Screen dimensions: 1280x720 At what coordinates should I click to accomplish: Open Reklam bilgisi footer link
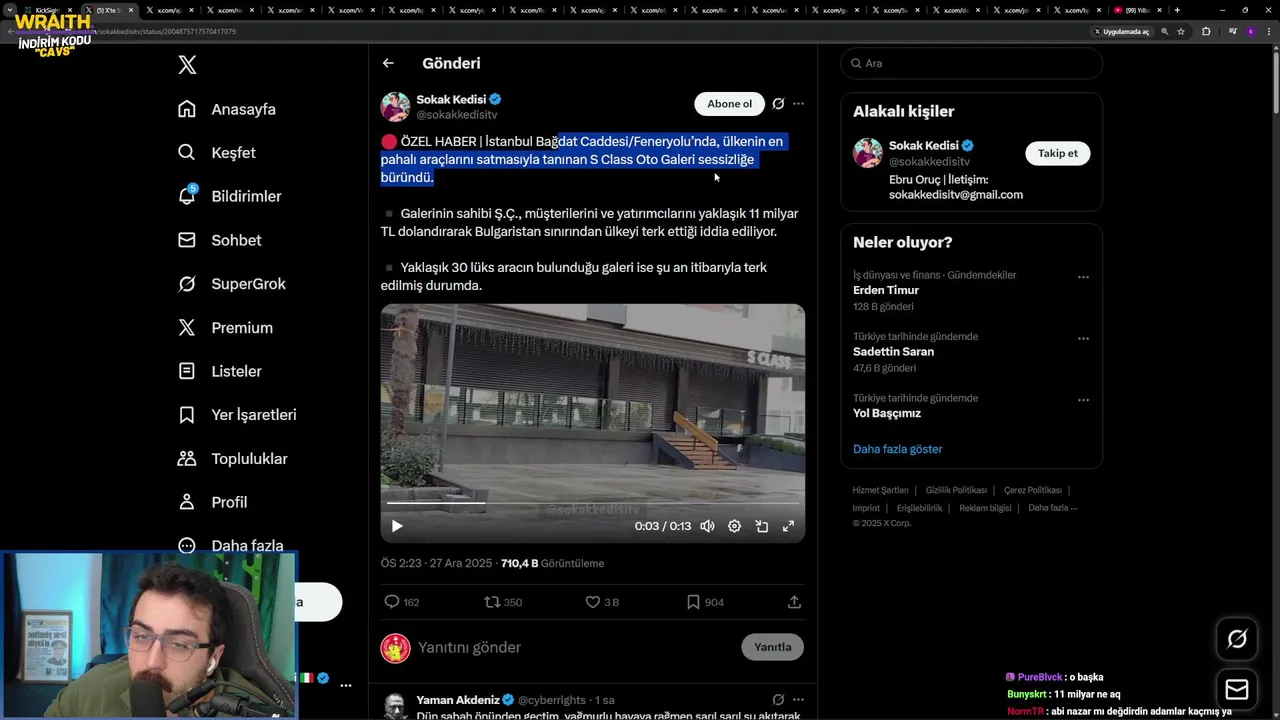tap(985, 508)
